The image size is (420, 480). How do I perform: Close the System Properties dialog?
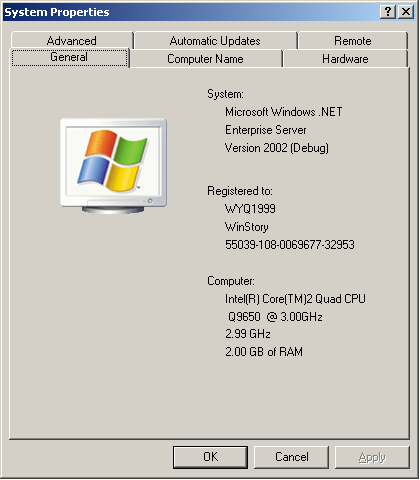406,12
